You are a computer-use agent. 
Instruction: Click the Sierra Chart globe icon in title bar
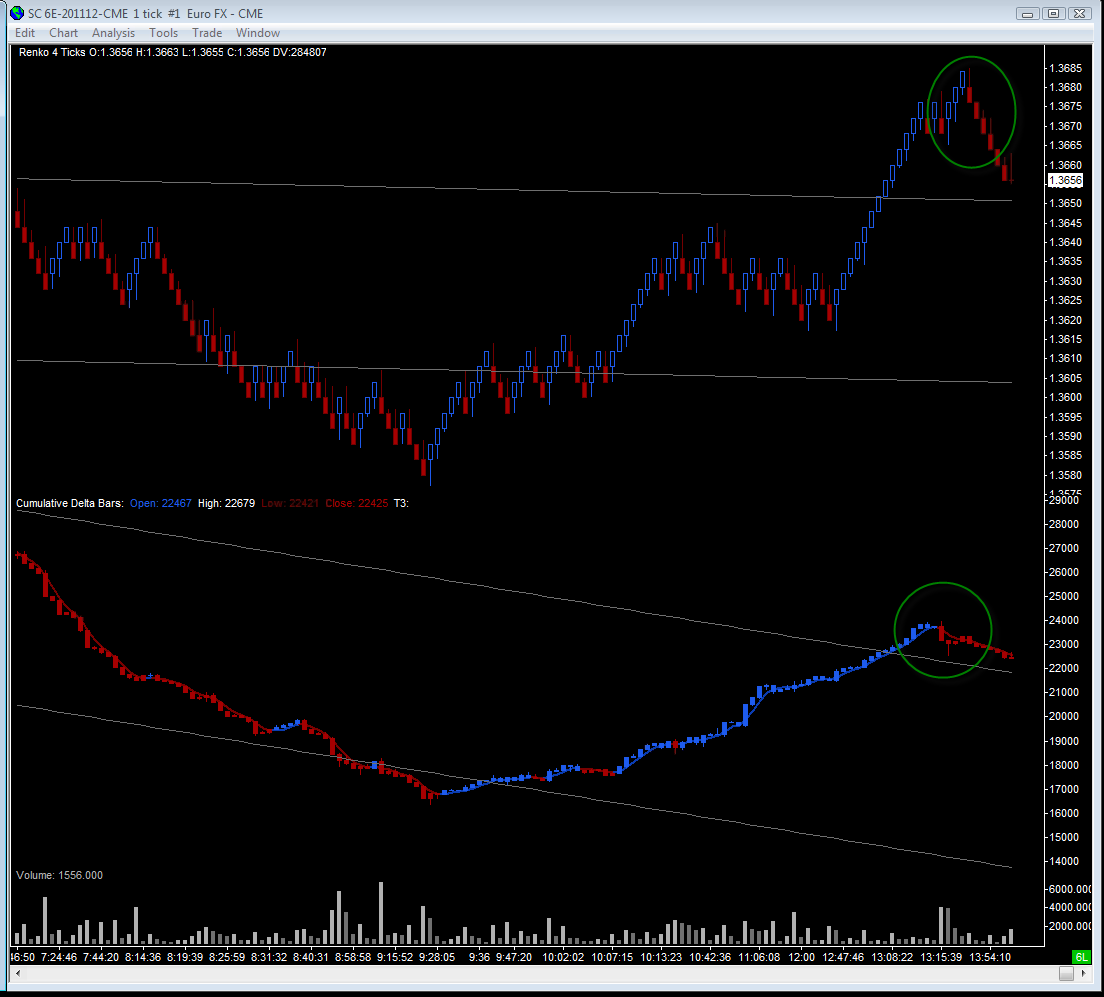pyautogui.click(x=17, y=13)
